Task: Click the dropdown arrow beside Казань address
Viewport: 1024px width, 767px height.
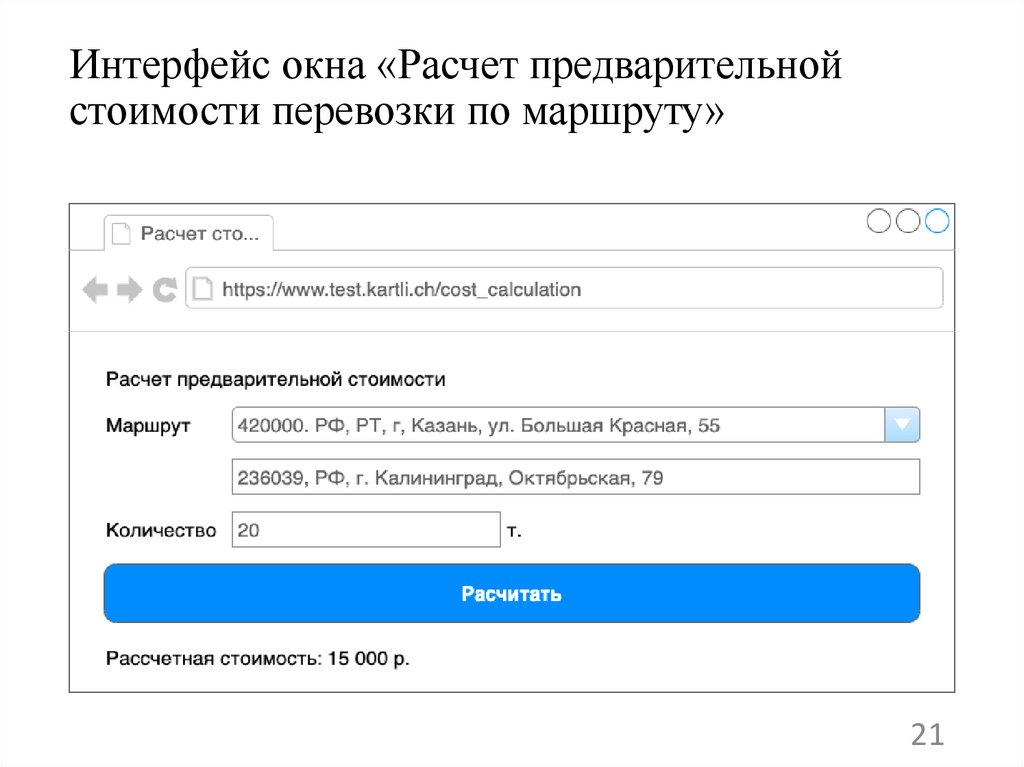Action: pos(900,424)
